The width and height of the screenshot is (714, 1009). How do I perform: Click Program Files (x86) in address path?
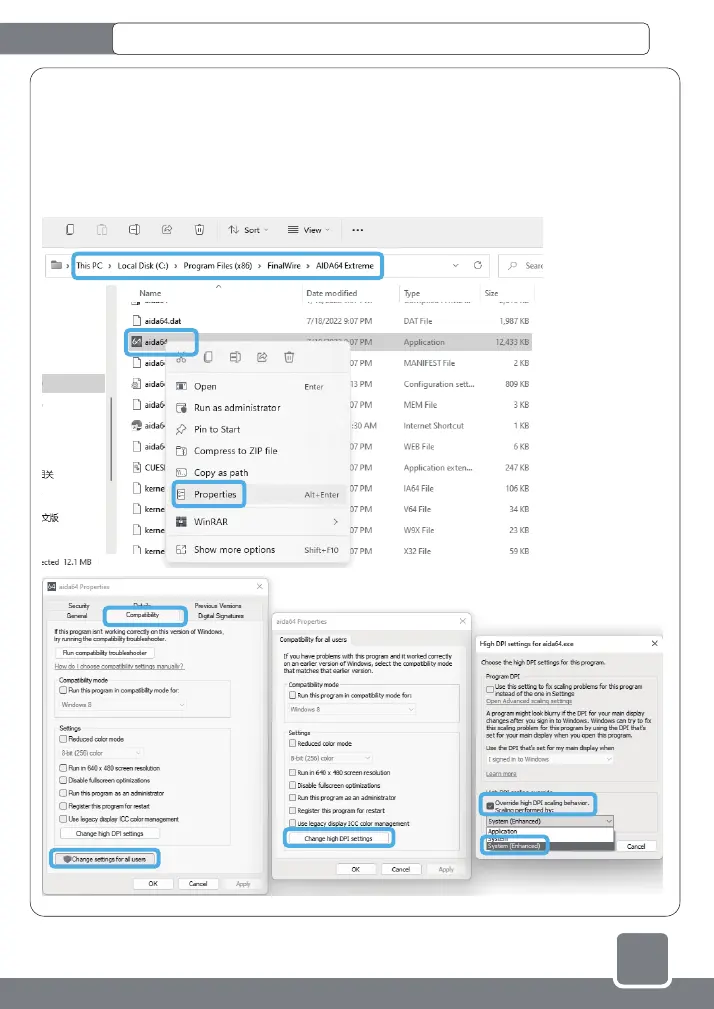(x=217, y=265)
